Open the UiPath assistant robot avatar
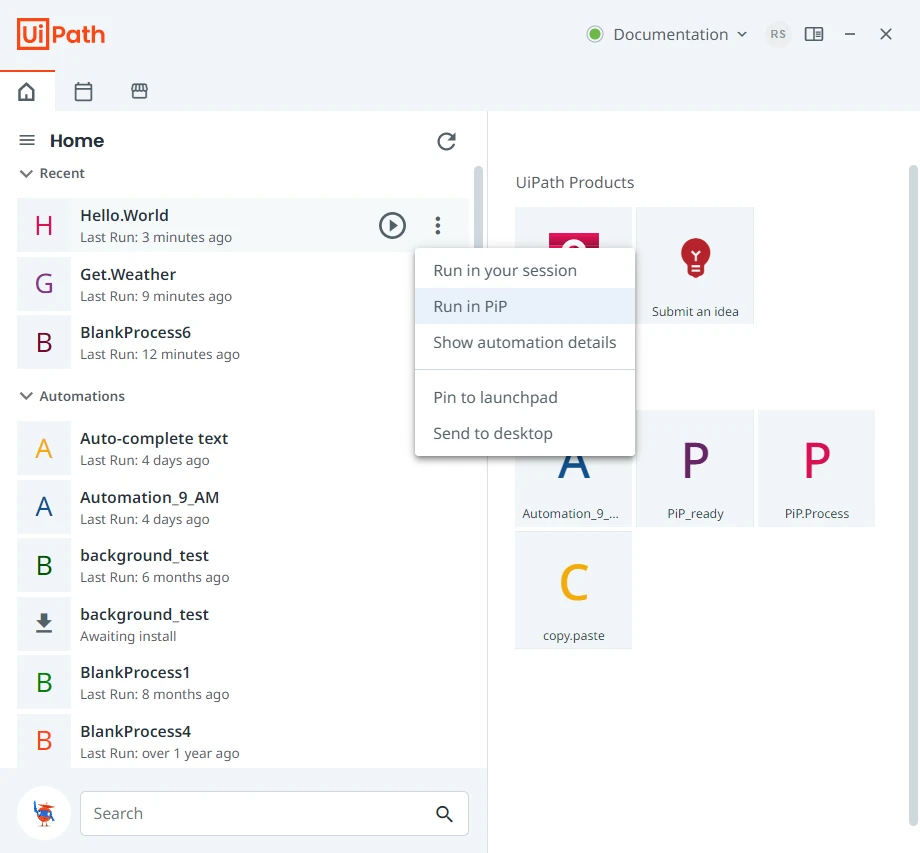The width and height of the screenshot is (920, 853). pos(44,813)
